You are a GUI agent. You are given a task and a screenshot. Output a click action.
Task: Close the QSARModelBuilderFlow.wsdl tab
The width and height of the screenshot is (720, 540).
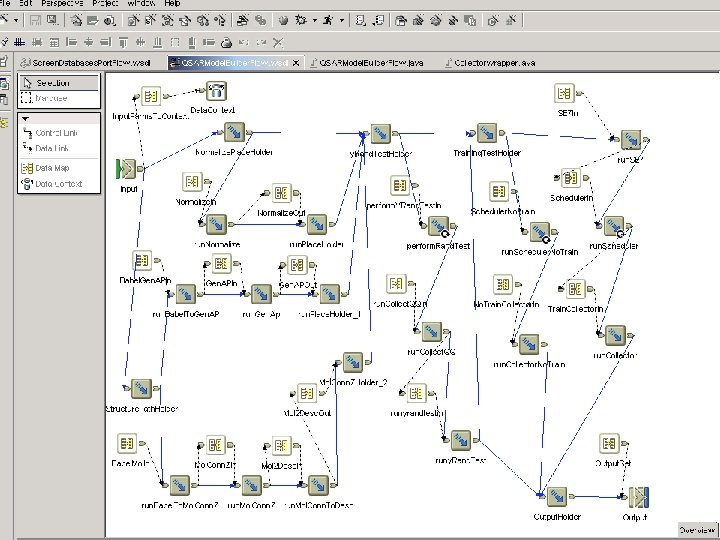pos(296,63)
